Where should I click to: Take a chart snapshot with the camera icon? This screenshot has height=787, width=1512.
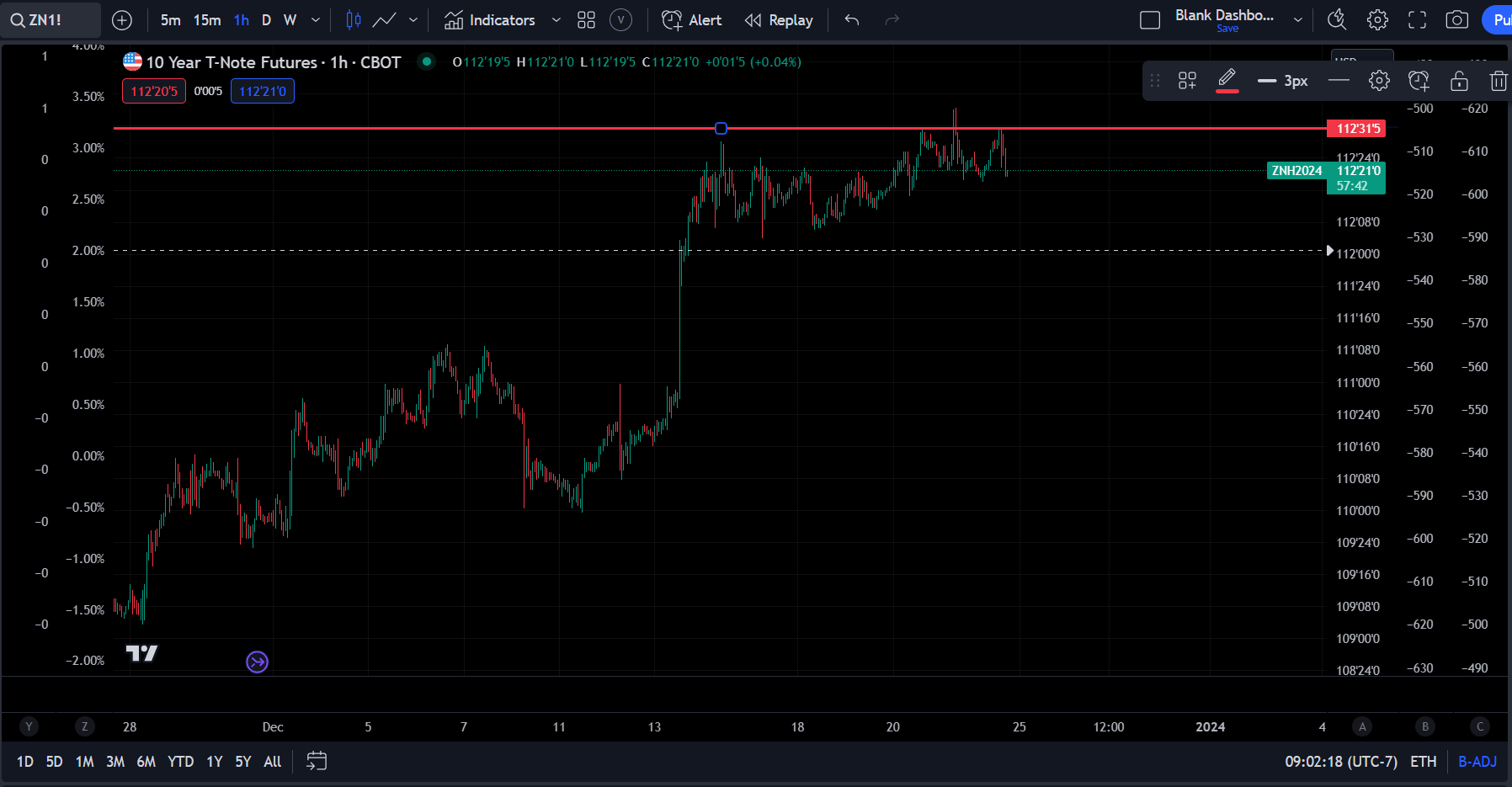point(1457,20)
